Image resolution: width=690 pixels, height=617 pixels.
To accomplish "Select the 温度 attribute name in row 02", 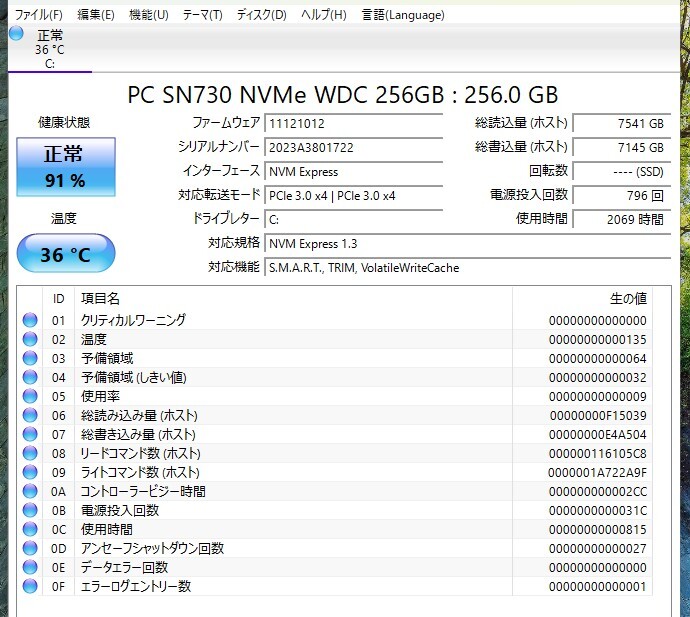I will point(94,339).
